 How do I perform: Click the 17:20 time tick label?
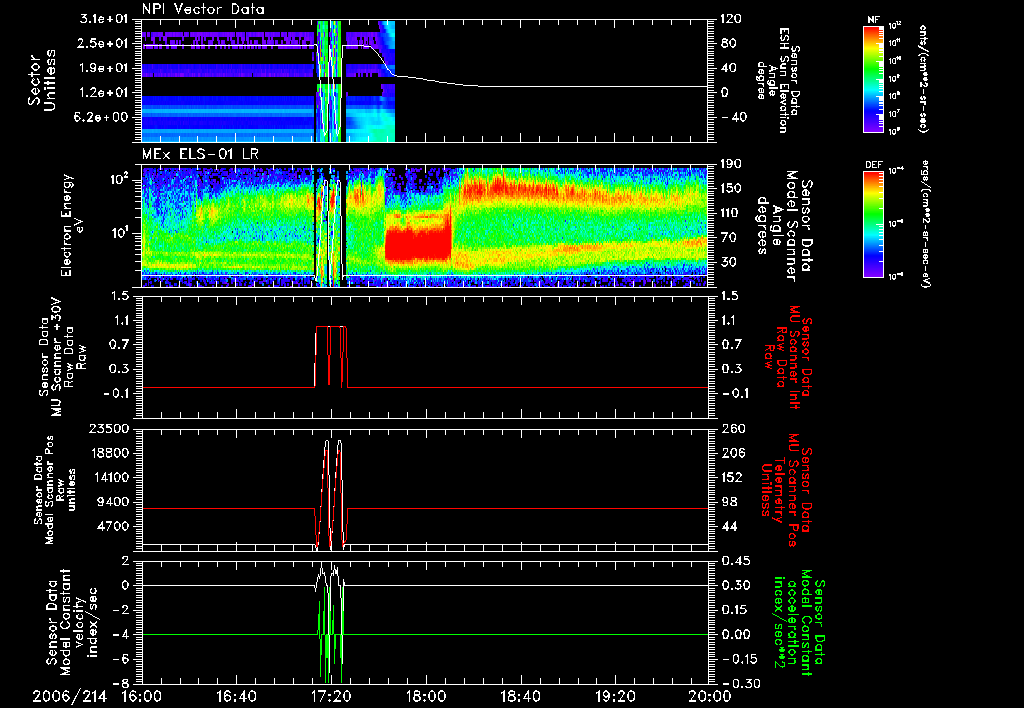[331, 697]
